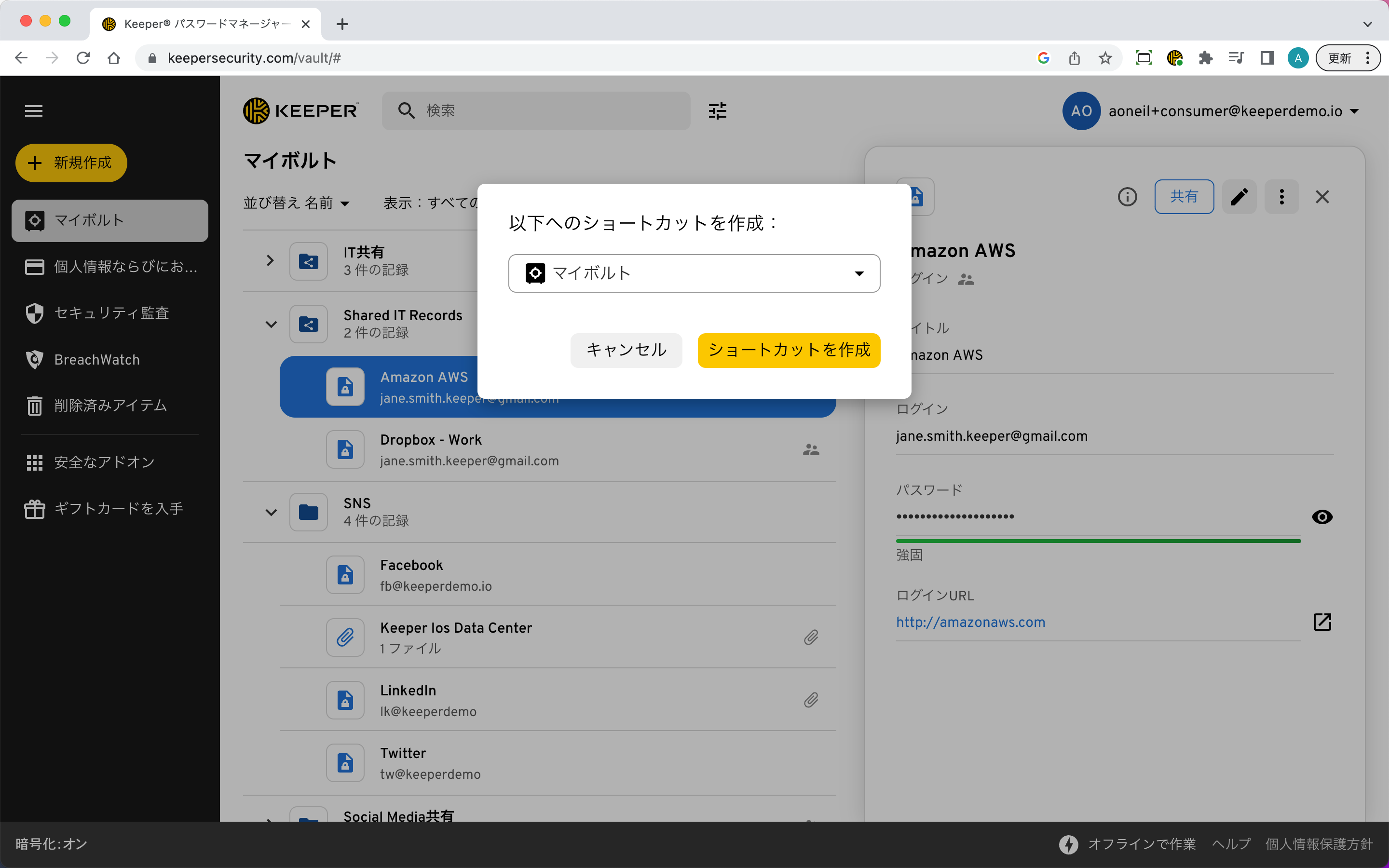The image size is (1389, 868).
Task: Open the 並び替え 名前 sort dropdown
Action: 296,203
